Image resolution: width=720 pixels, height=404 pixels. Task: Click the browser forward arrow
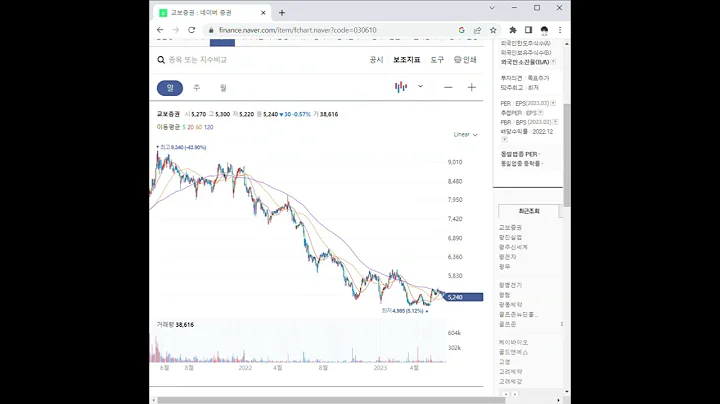pyautogui.click(x=175, y=30)
